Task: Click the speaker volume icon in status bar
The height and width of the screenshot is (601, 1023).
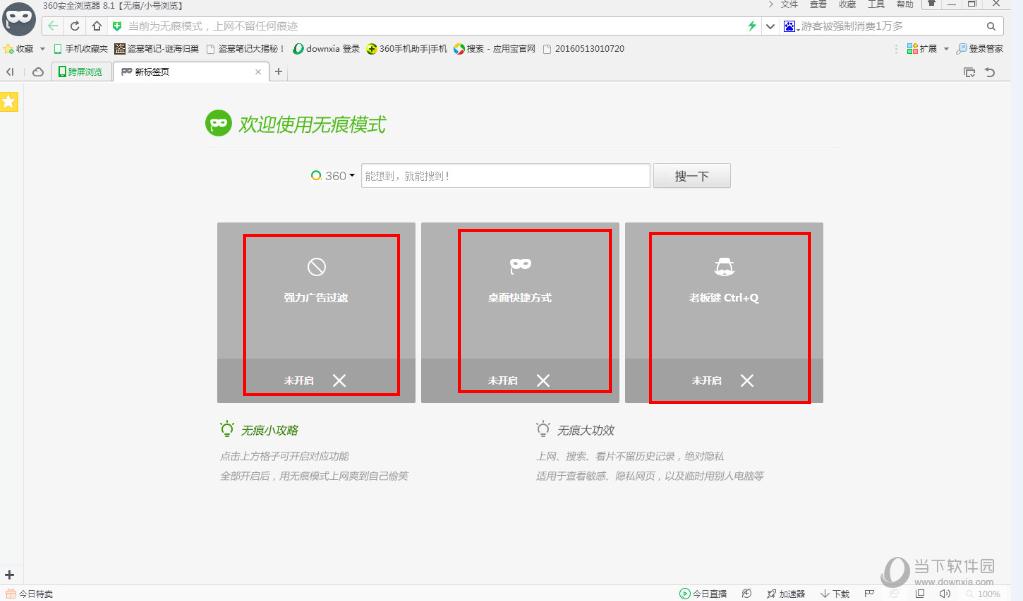Action: pos(945,593)
